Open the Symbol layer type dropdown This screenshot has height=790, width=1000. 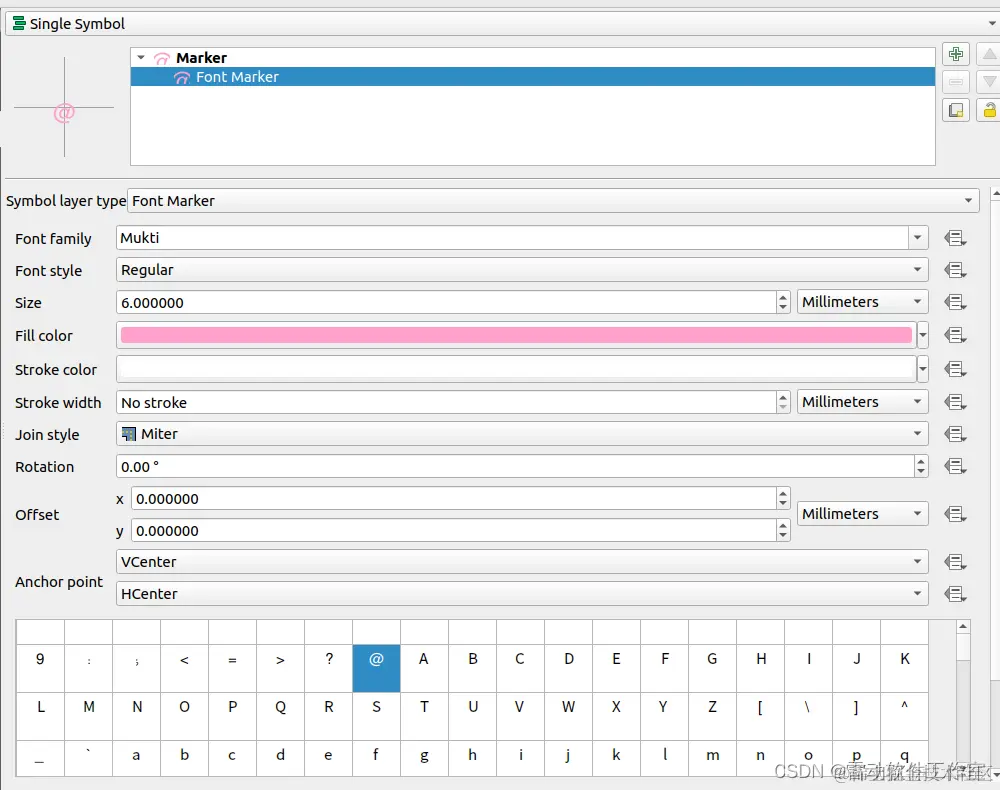553,201
